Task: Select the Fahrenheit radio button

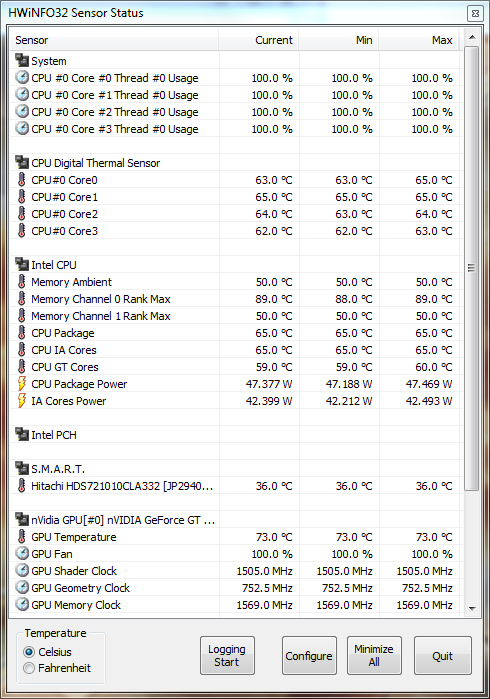Action: coord(29,668)
